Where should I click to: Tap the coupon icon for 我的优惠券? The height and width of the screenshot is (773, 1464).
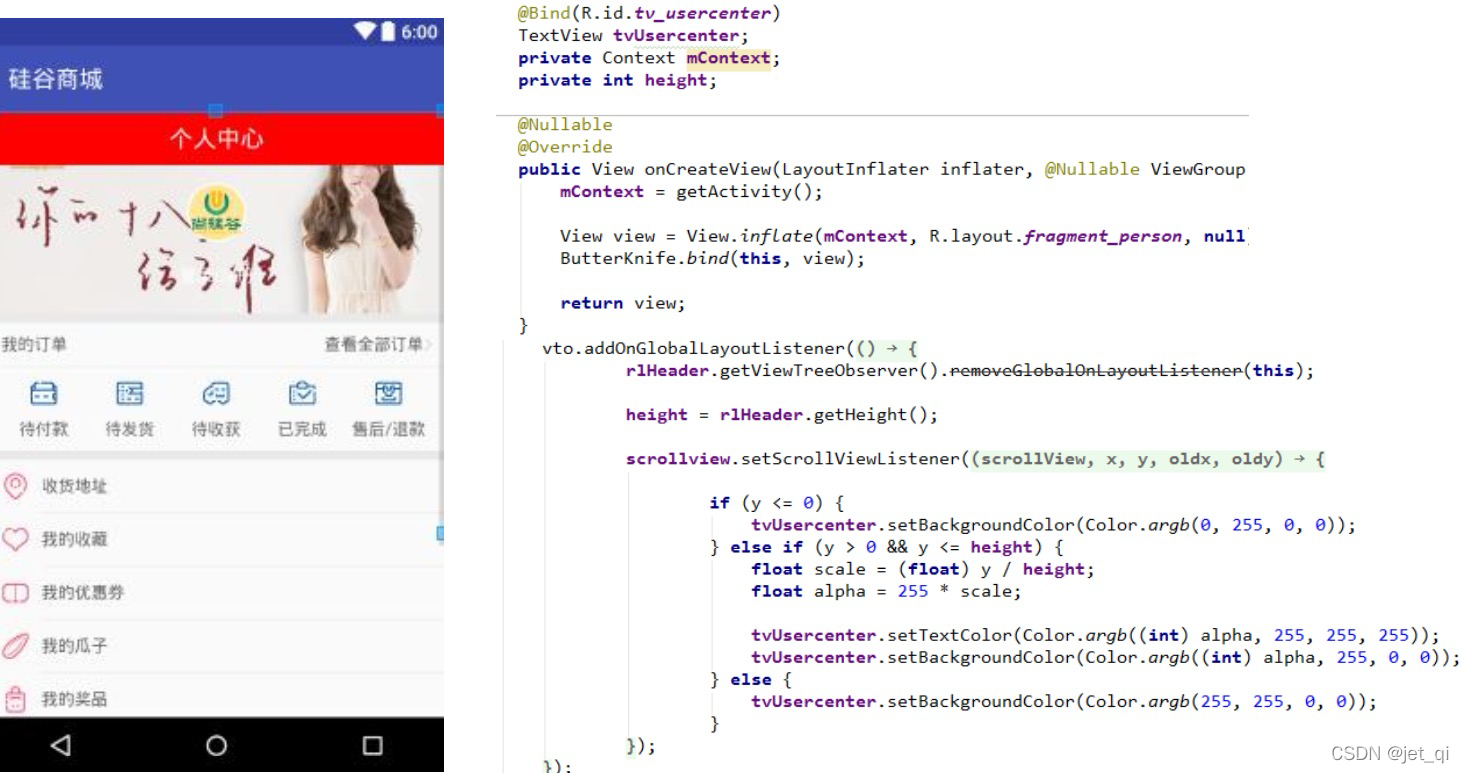[15, 593]
